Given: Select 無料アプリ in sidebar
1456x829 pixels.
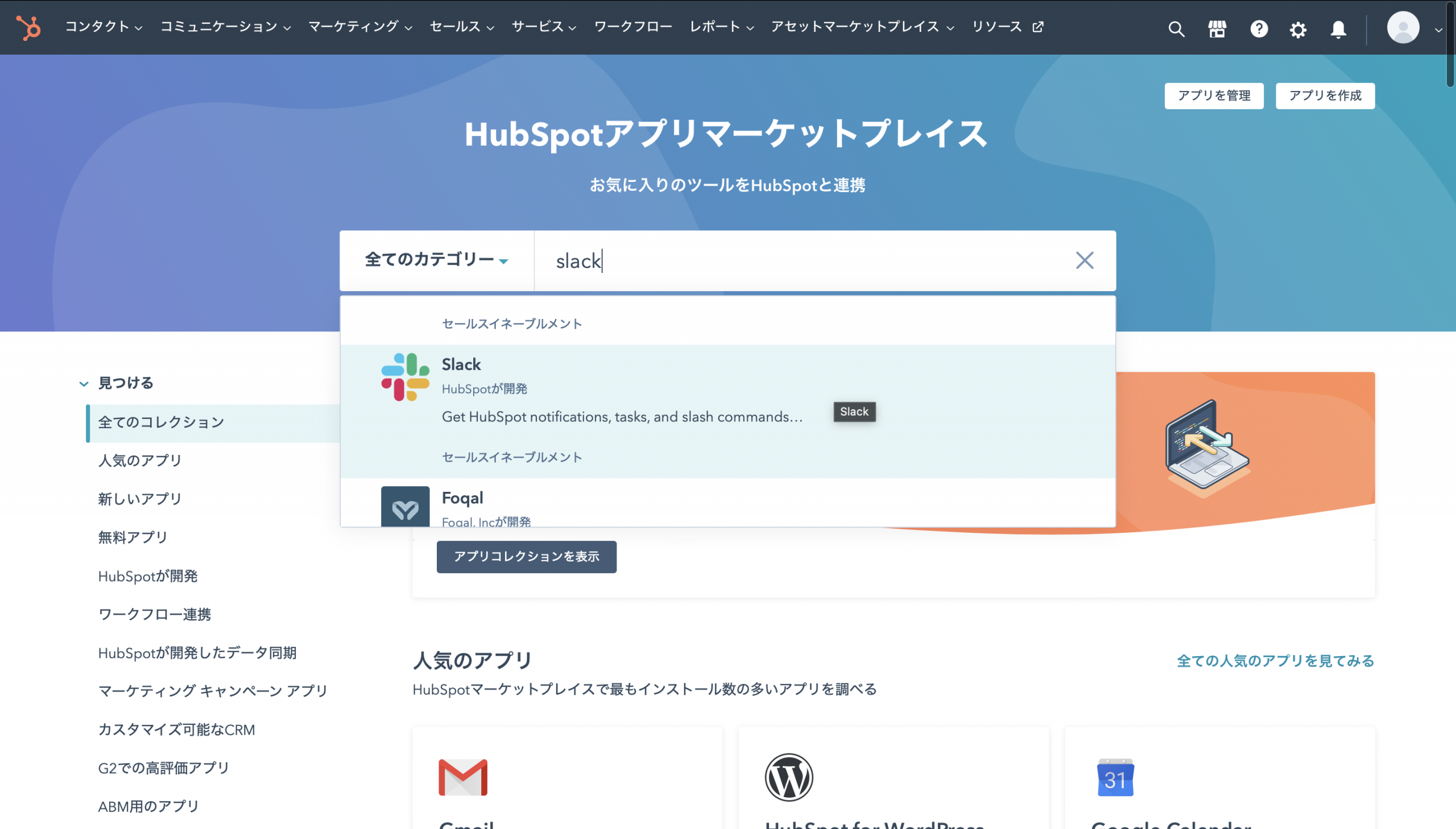Looking at the screenshot, I should (x=133, y=537).
